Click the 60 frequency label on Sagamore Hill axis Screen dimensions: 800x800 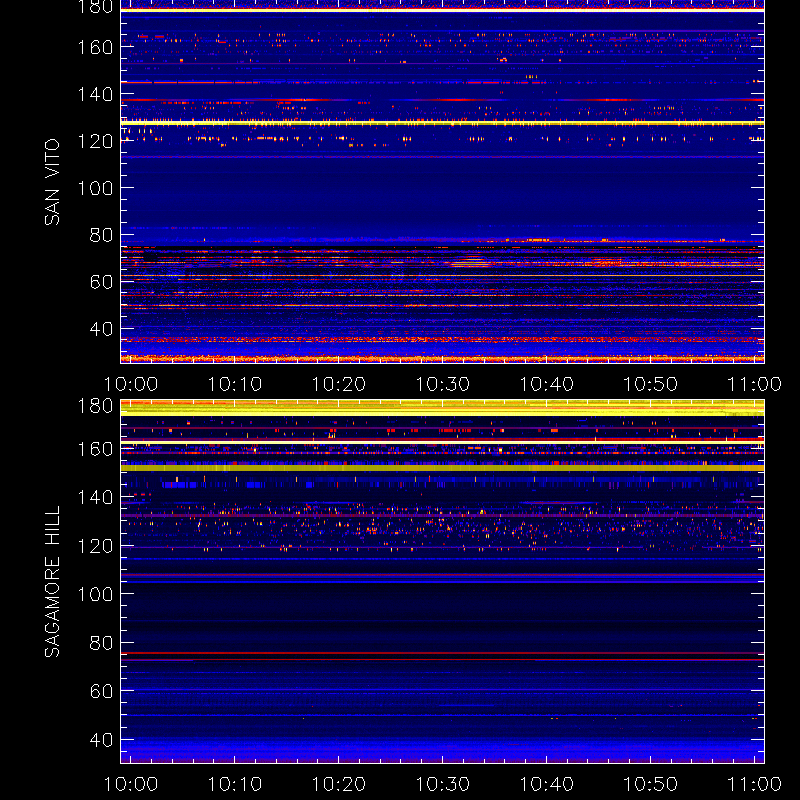point(102,691)
